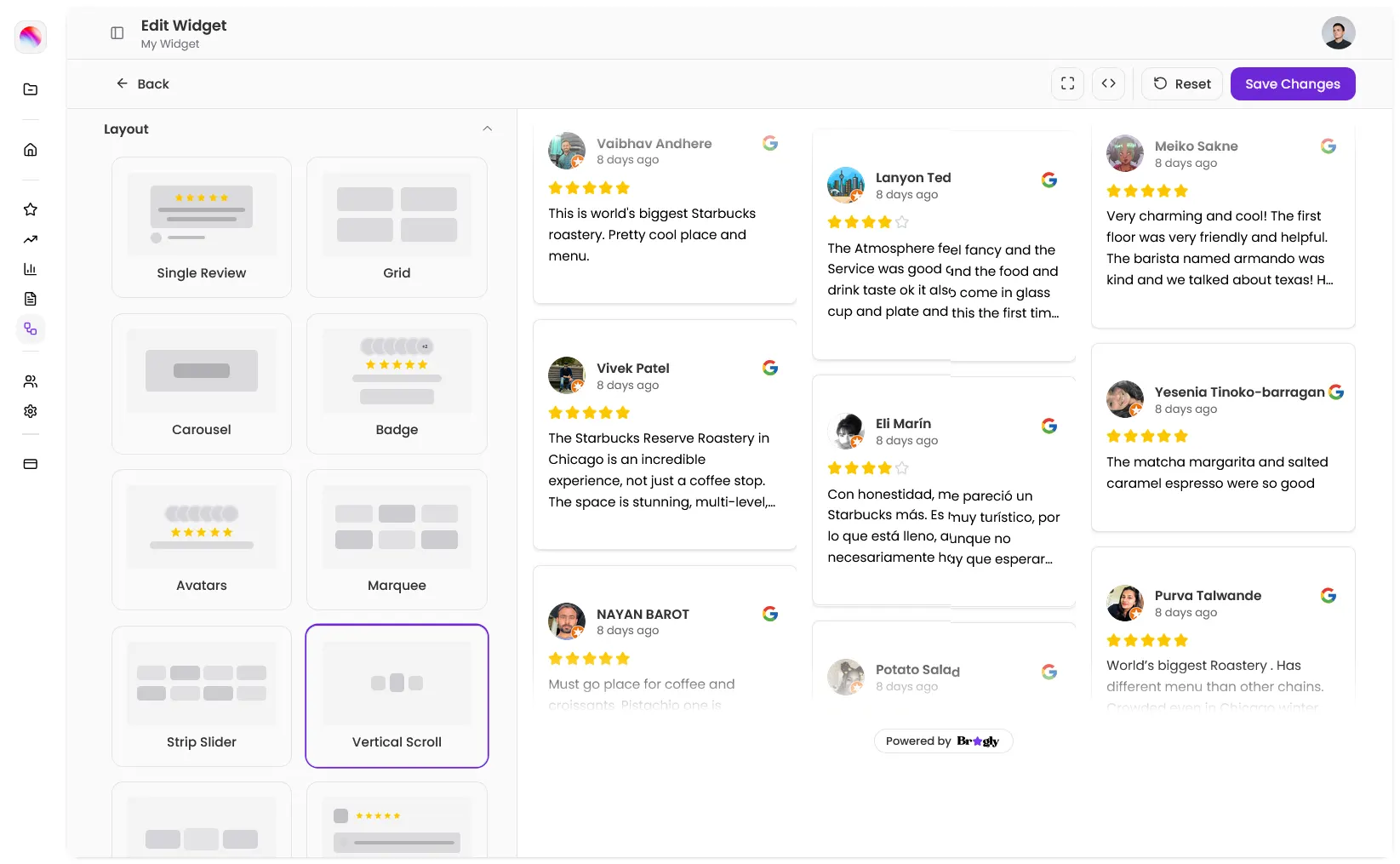
Task: Click the app logo in the sidebar
Action: [31, 37]
